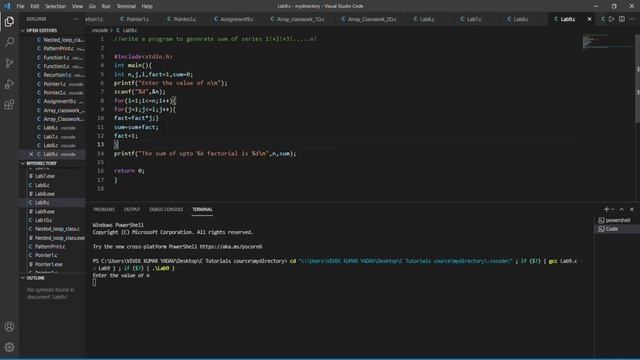
Task: Open Nested_loop_cla... in Open Editors
Action: (x=53, y=40)
